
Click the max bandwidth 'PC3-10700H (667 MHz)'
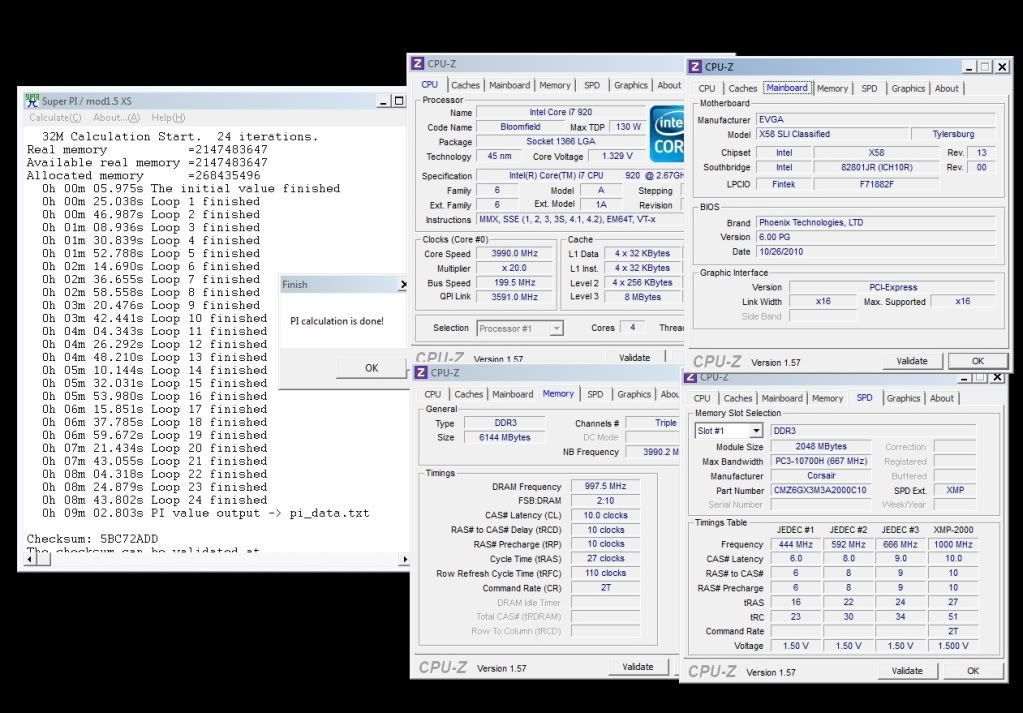[821, 461]
